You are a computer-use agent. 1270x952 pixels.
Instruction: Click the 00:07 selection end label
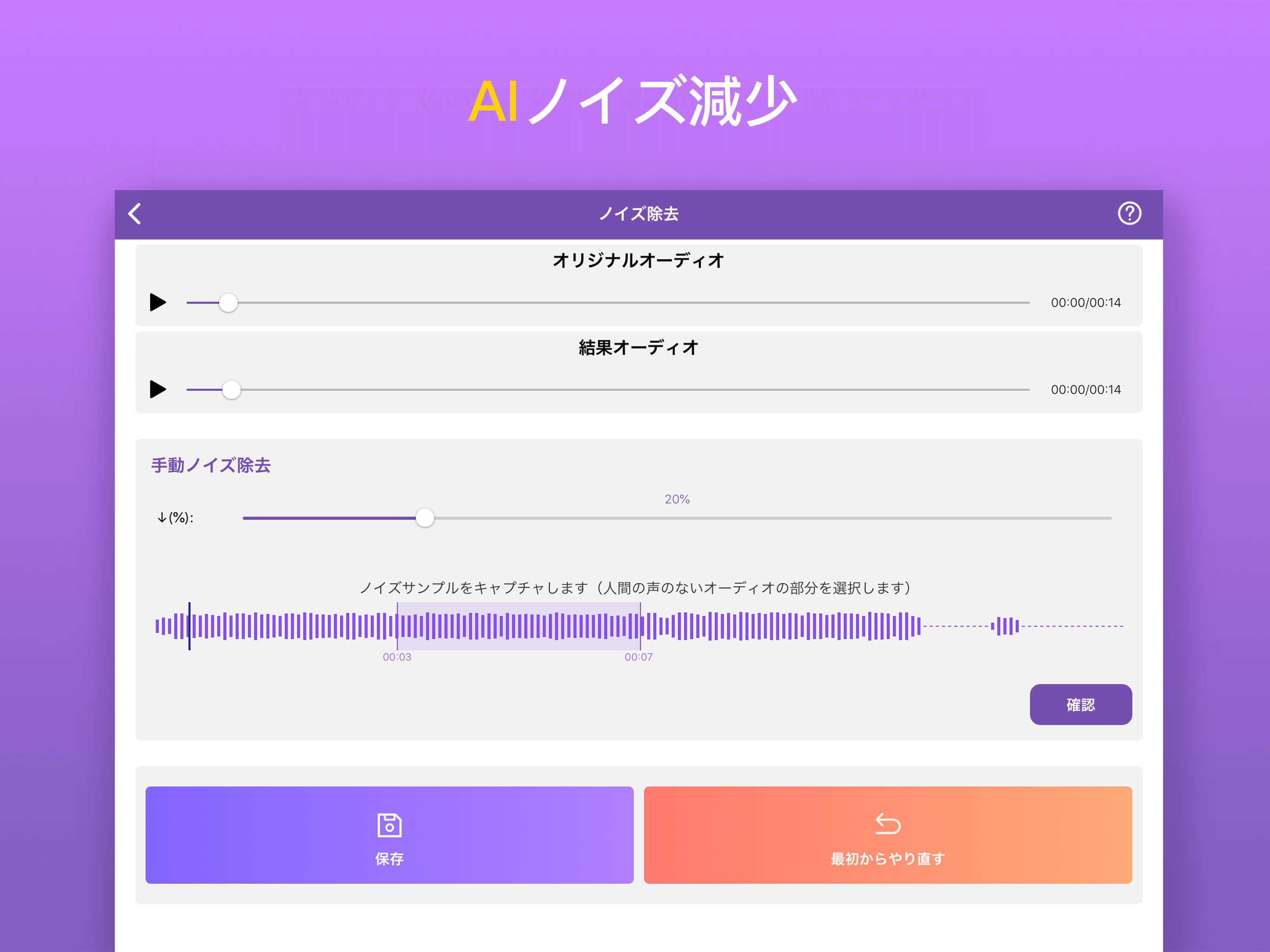639,657
